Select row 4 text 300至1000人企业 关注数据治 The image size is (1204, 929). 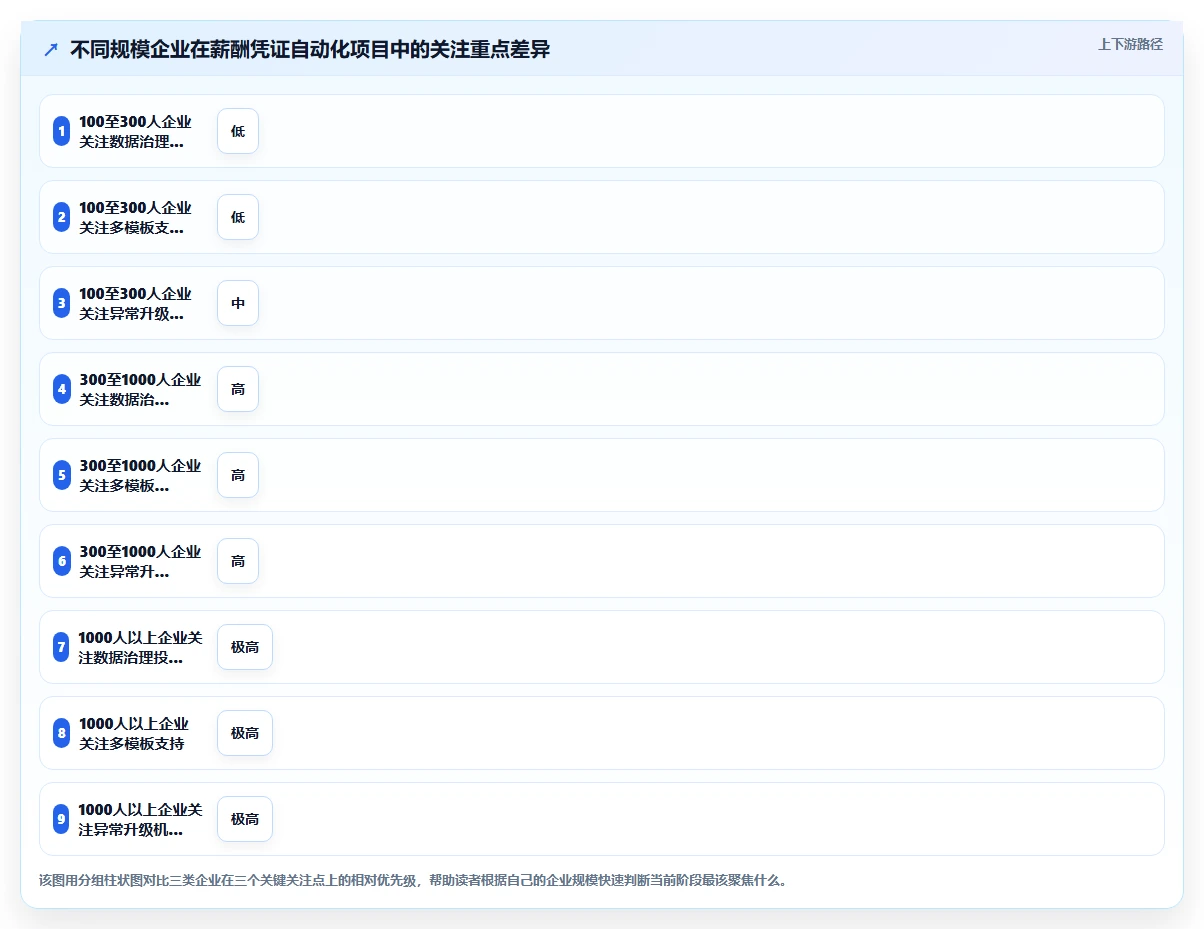coord(140,389)
